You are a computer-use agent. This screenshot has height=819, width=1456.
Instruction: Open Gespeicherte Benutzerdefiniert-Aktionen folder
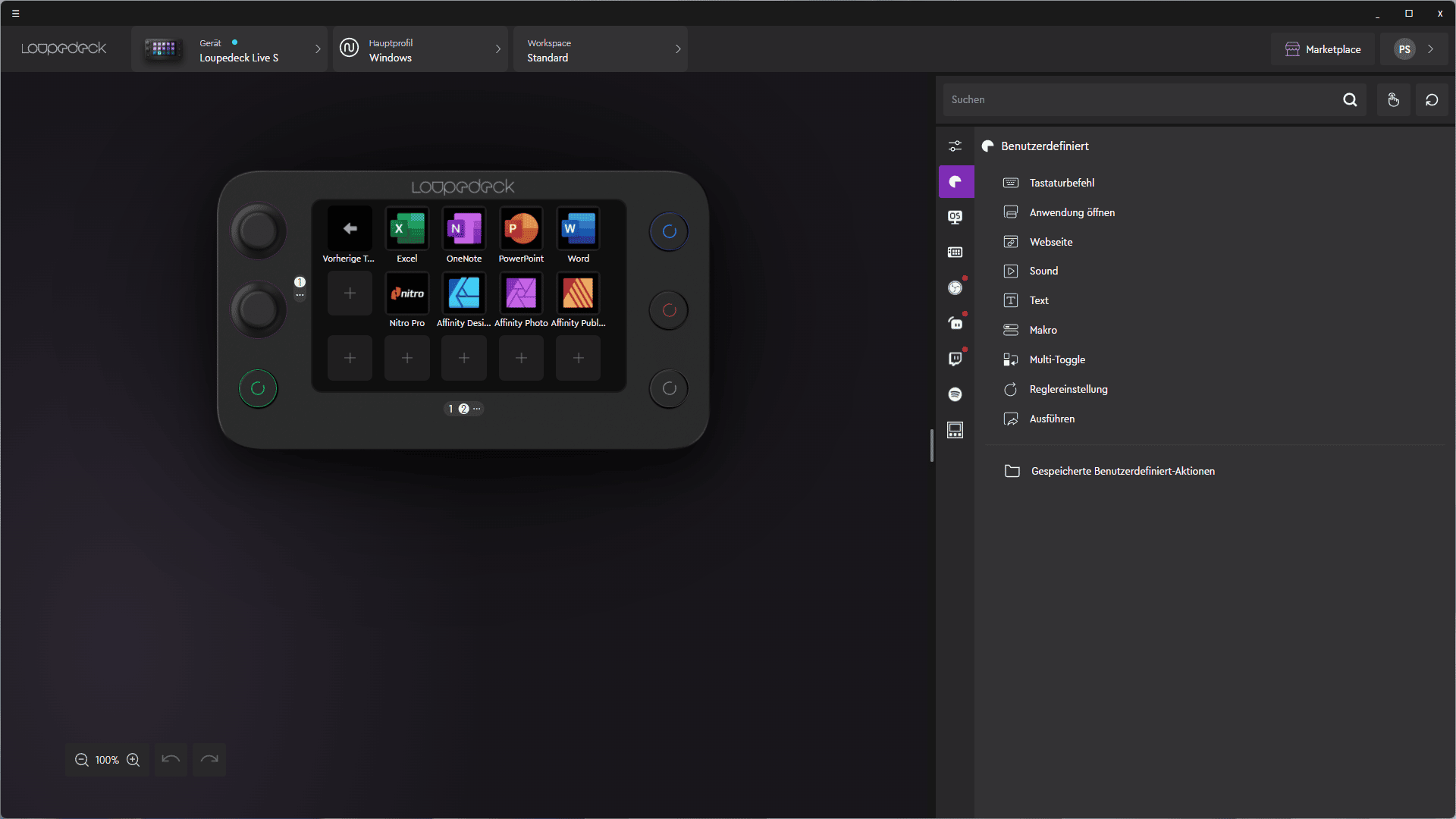tap(1122, 471)
